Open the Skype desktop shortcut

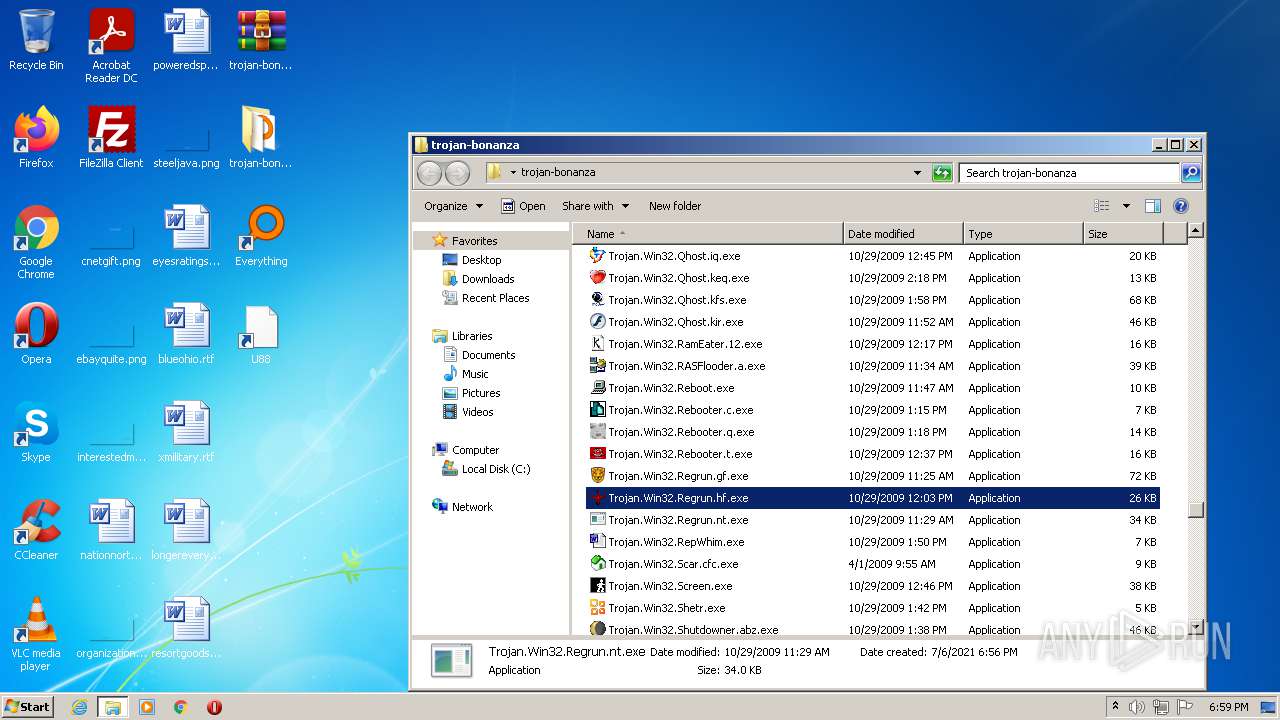pyautogui.click(x=36, y=432)
